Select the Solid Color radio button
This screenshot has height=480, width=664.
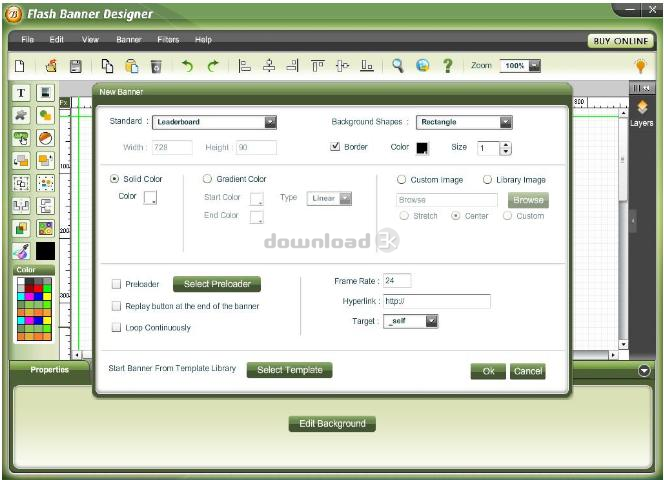coord(114,179)
